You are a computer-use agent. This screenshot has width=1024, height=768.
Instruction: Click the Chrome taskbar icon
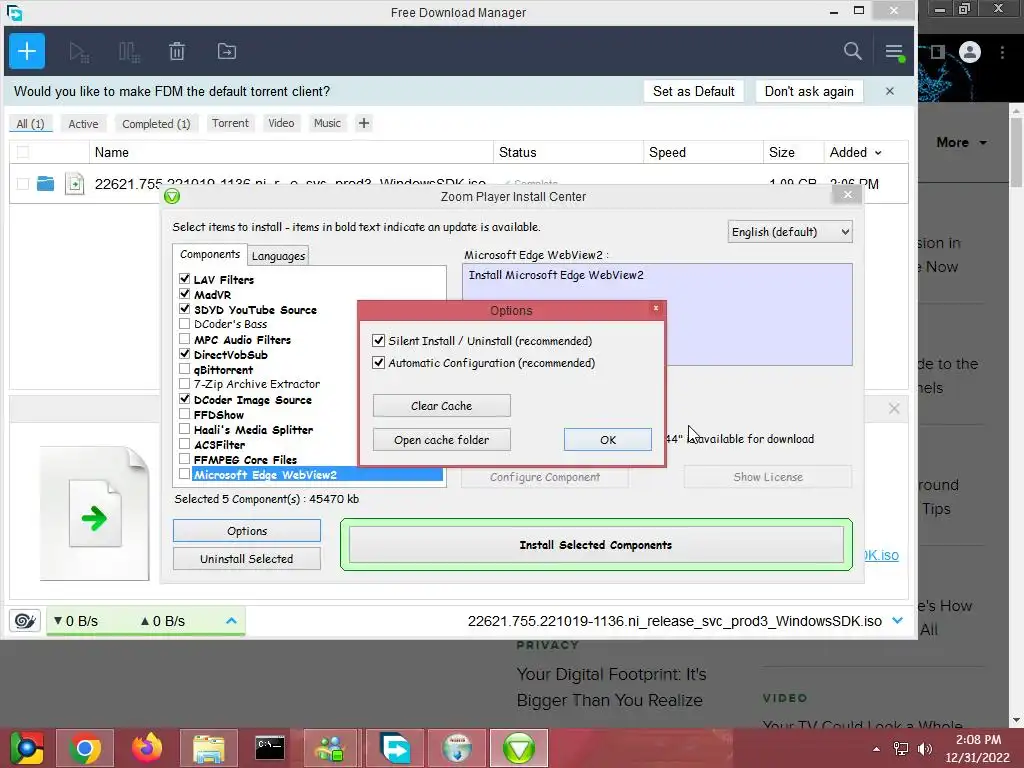coord(85,748)
